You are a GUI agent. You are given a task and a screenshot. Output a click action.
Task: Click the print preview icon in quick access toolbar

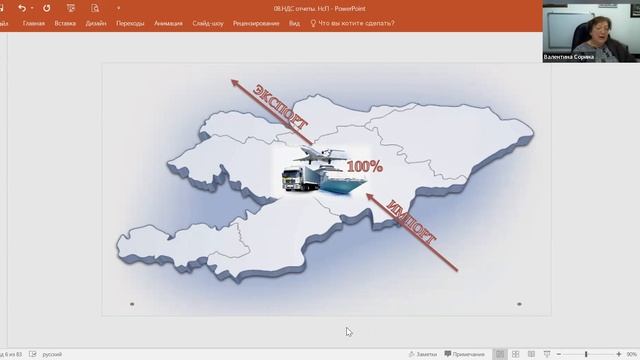(x=95, y=8)
